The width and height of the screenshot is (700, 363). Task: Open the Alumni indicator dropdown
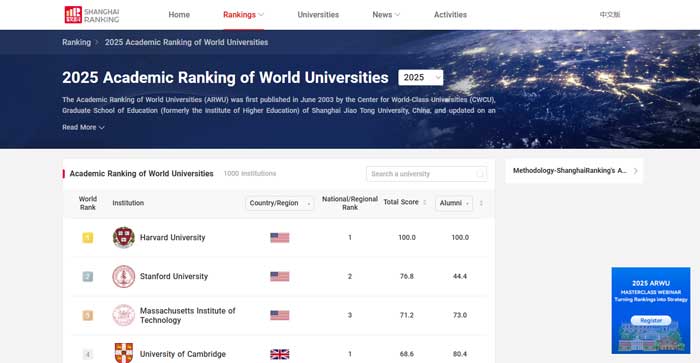tap(454, 203)
